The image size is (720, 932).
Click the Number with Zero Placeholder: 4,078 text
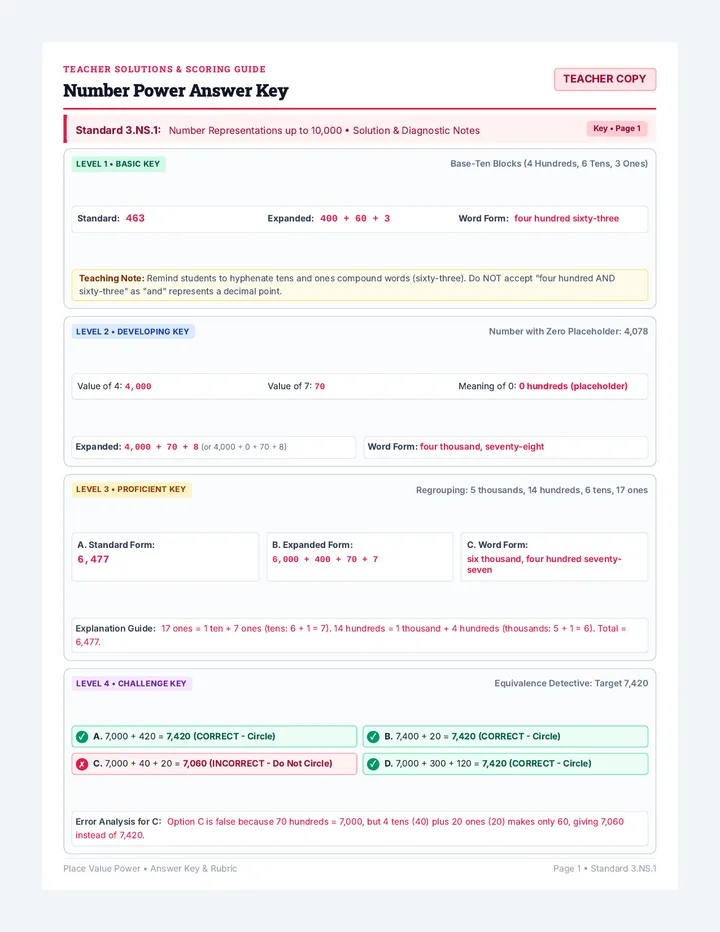pyautogui.click(x=568, y=331)
